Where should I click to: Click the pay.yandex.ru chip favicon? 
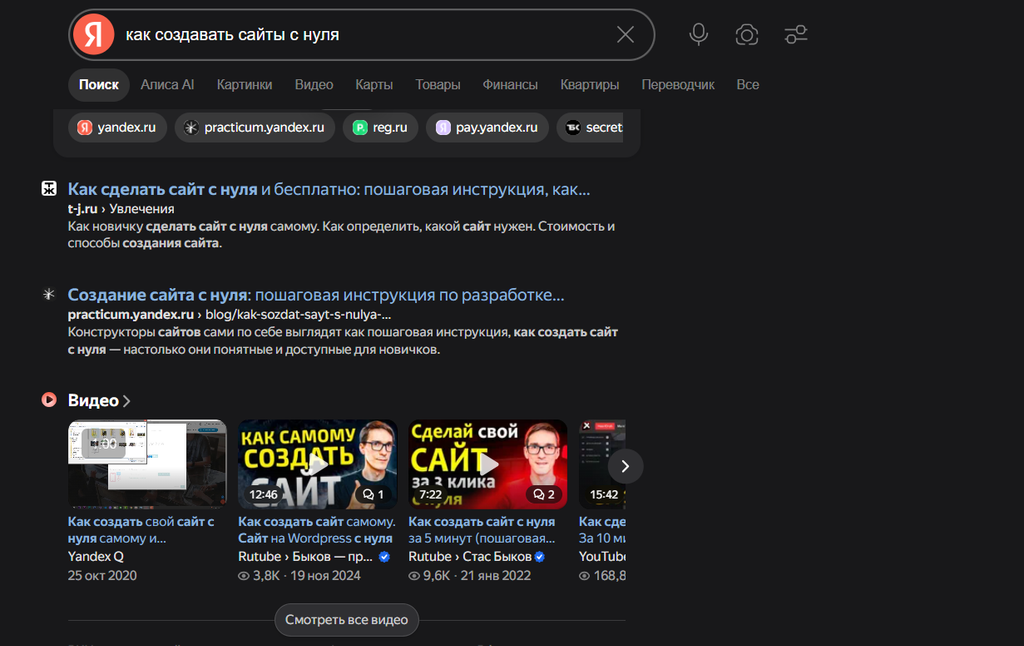pos(443,127)
